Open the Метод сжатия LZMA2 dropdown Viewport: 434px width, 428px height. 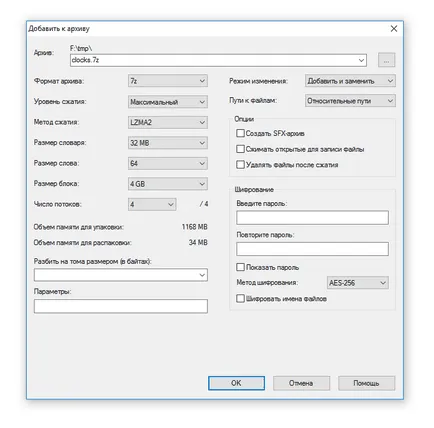168,122
